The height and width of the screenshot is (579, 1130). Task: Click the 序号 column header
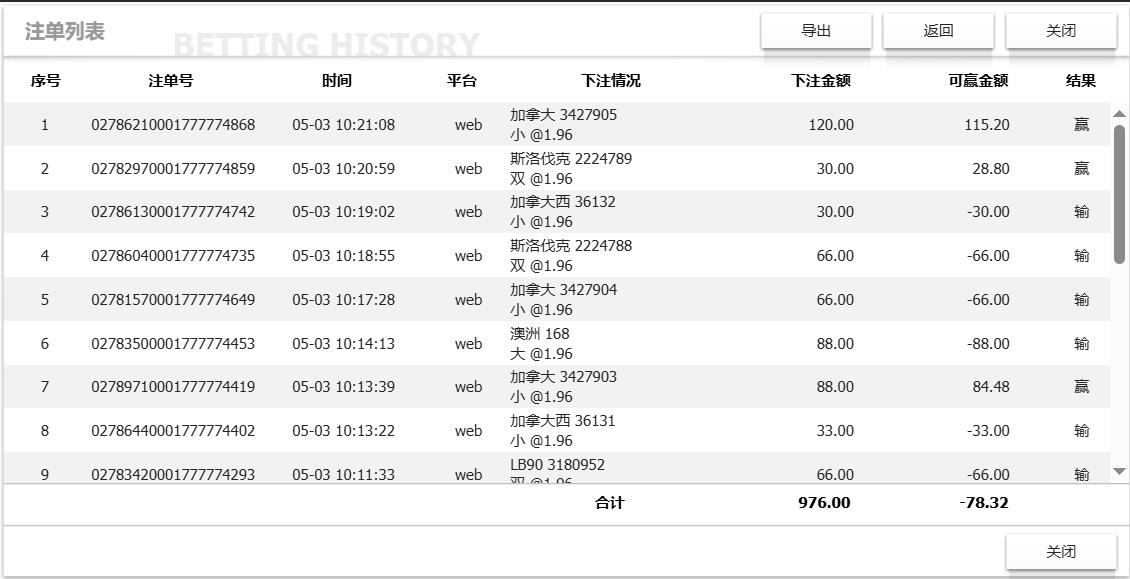point(45,81)
